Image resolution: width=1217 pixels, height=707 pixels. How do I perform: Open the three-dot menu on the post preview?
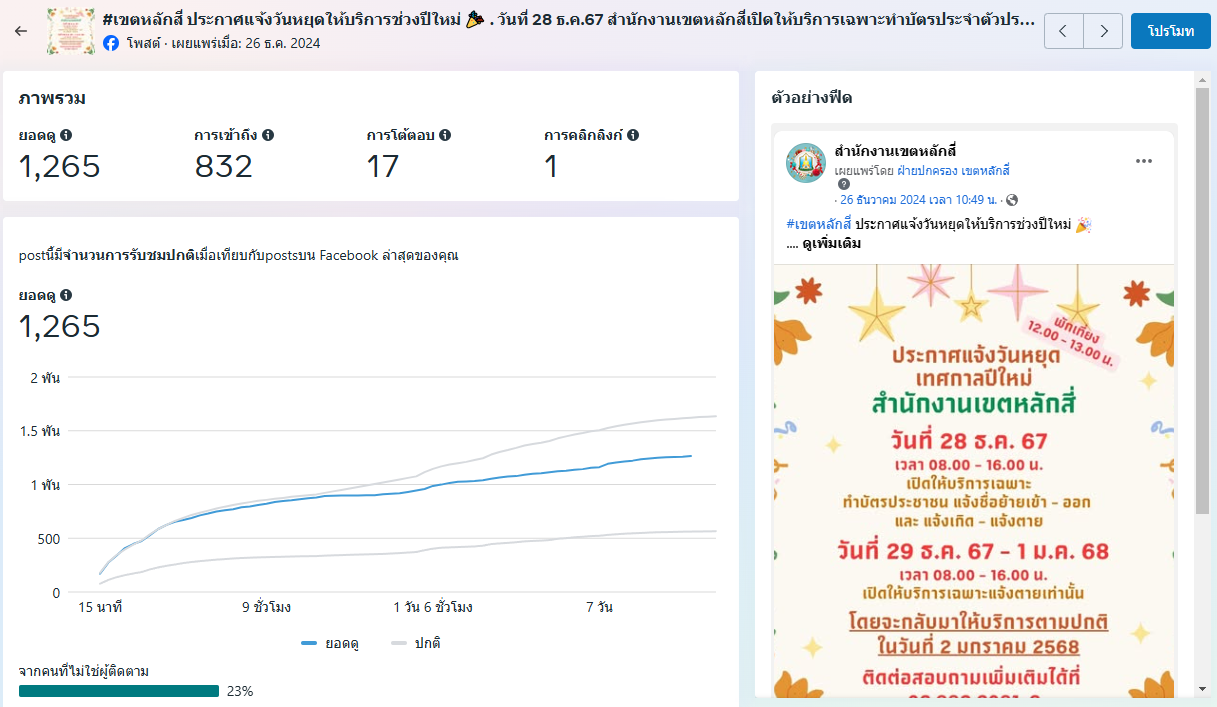pos(1144,162)
